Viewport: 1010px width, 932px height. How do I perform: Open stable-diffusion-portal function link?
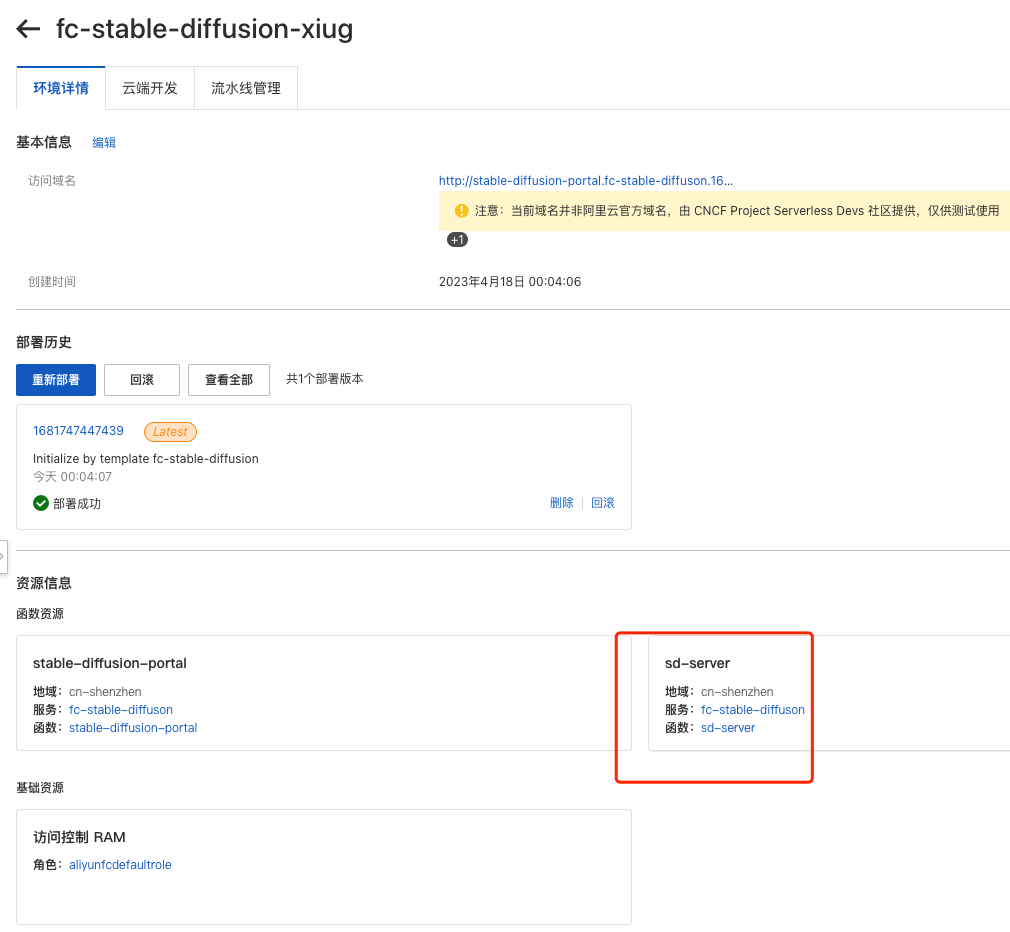(133, 728)
